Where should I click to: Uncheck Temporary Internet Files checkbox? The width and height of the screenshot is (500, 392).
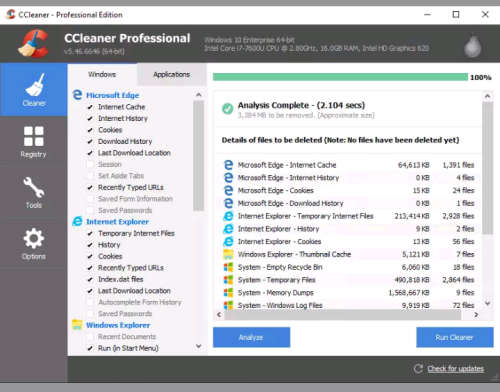[x=90, y=233]
